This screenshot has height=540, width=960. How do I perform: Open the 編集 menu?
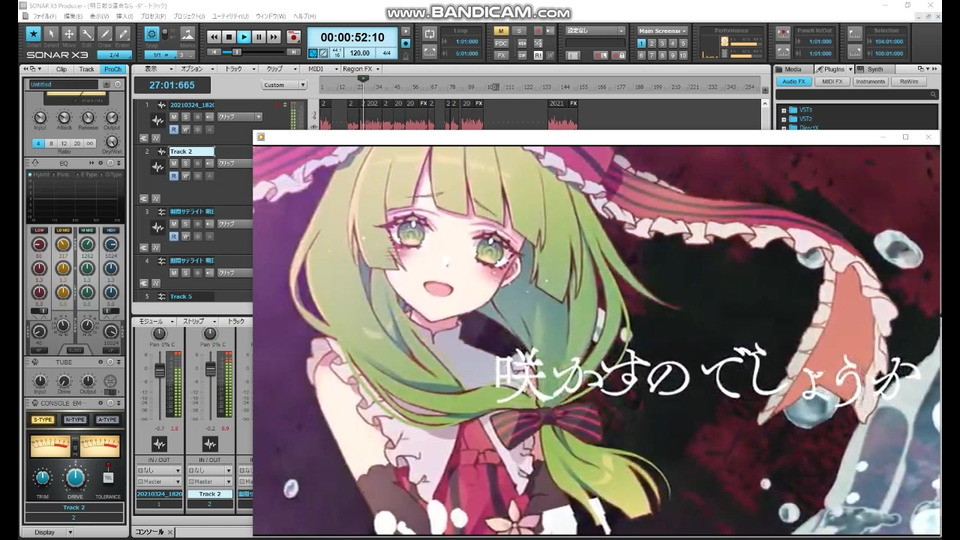pyautogui.click(x=73, y=17)
